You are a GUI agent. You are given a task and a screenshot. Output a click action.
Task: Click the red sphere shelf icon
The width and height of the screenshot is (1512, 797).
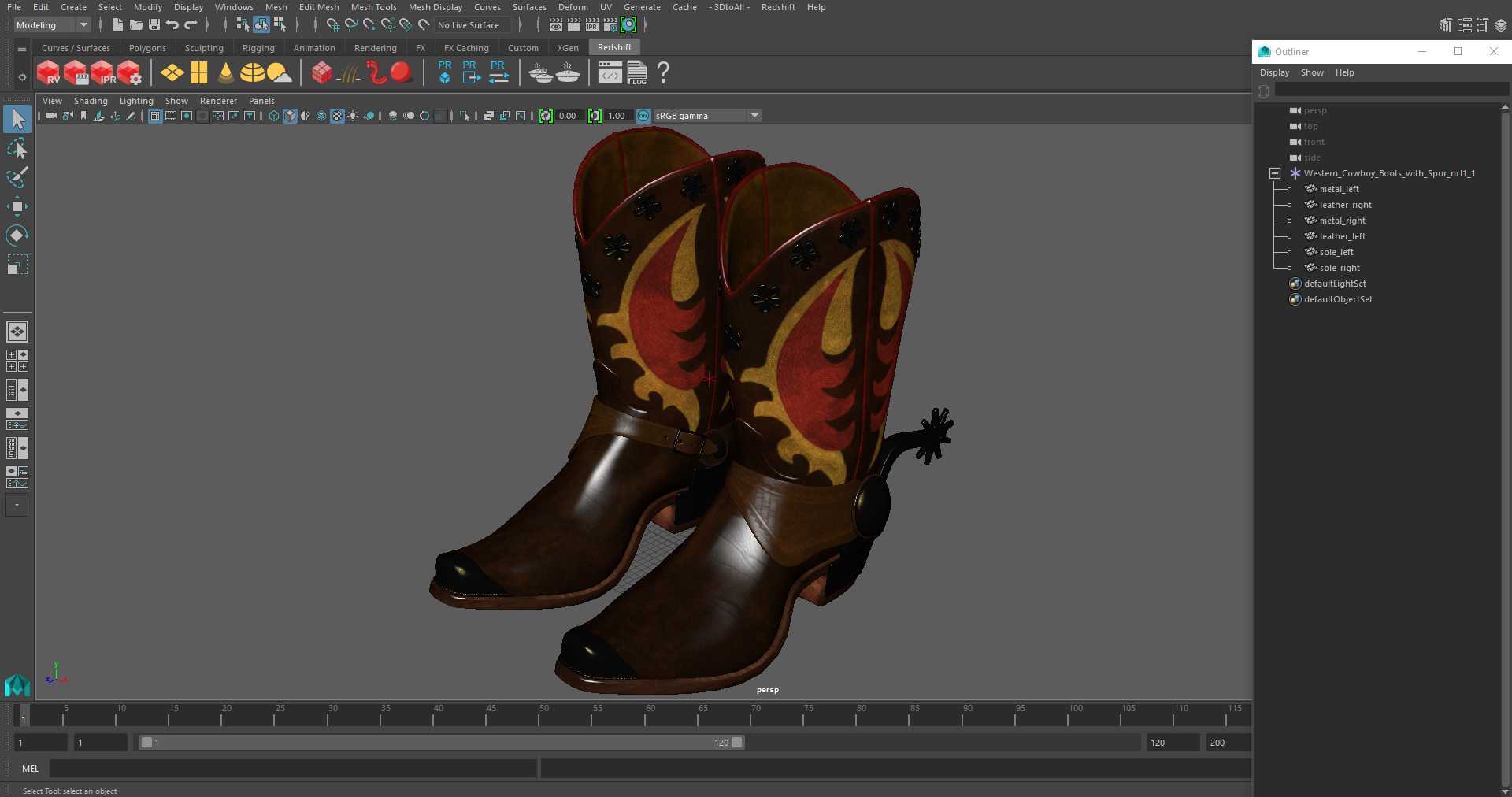[x=402, y=73]
